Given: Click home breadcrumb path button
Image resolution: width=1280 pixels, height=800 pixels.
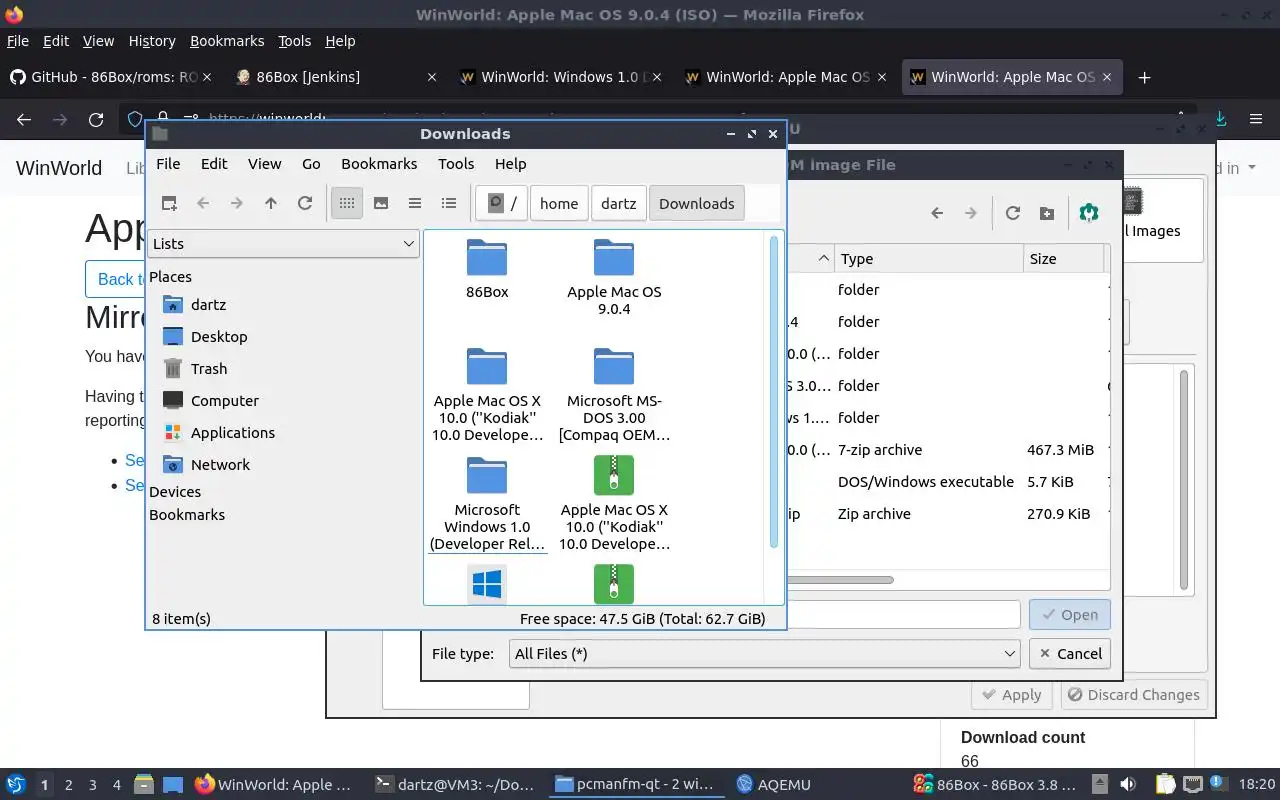Looking at the screenshot, I should click(559, 203).
